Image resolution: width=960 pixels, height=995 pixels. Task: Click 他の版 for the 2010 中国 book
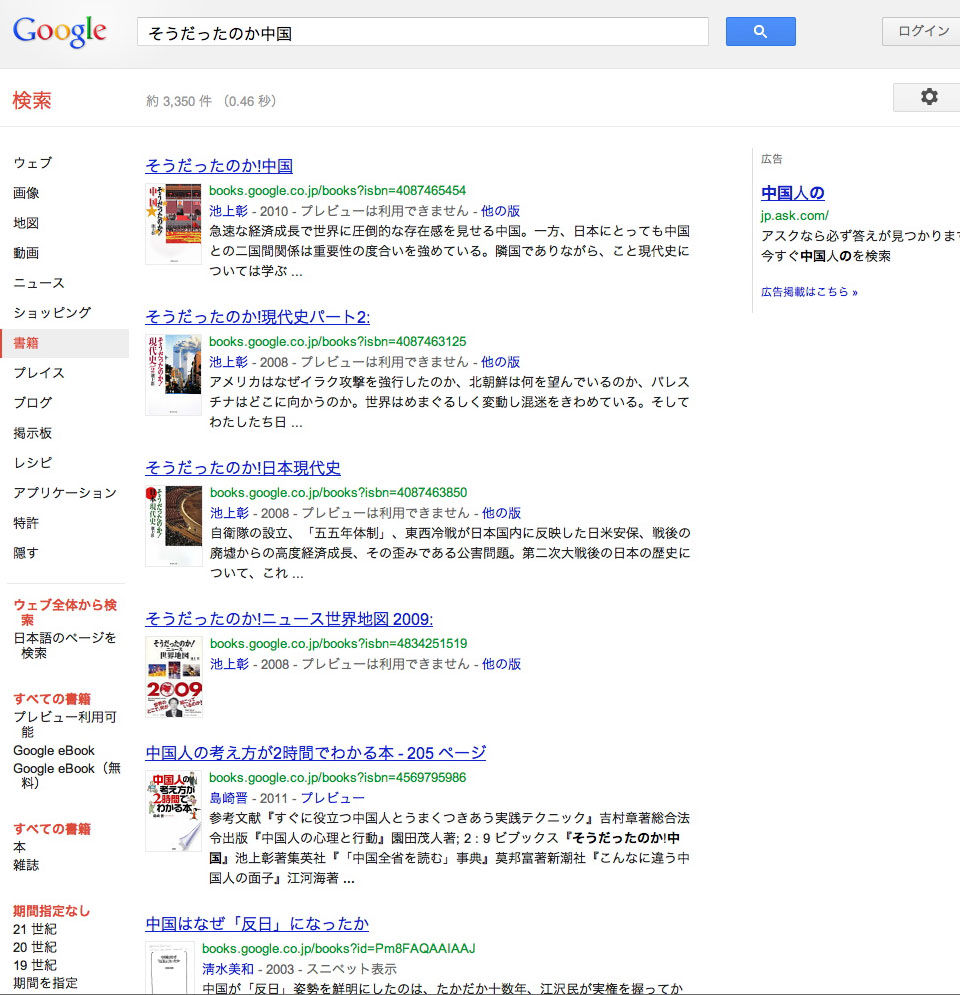point(500,211)
